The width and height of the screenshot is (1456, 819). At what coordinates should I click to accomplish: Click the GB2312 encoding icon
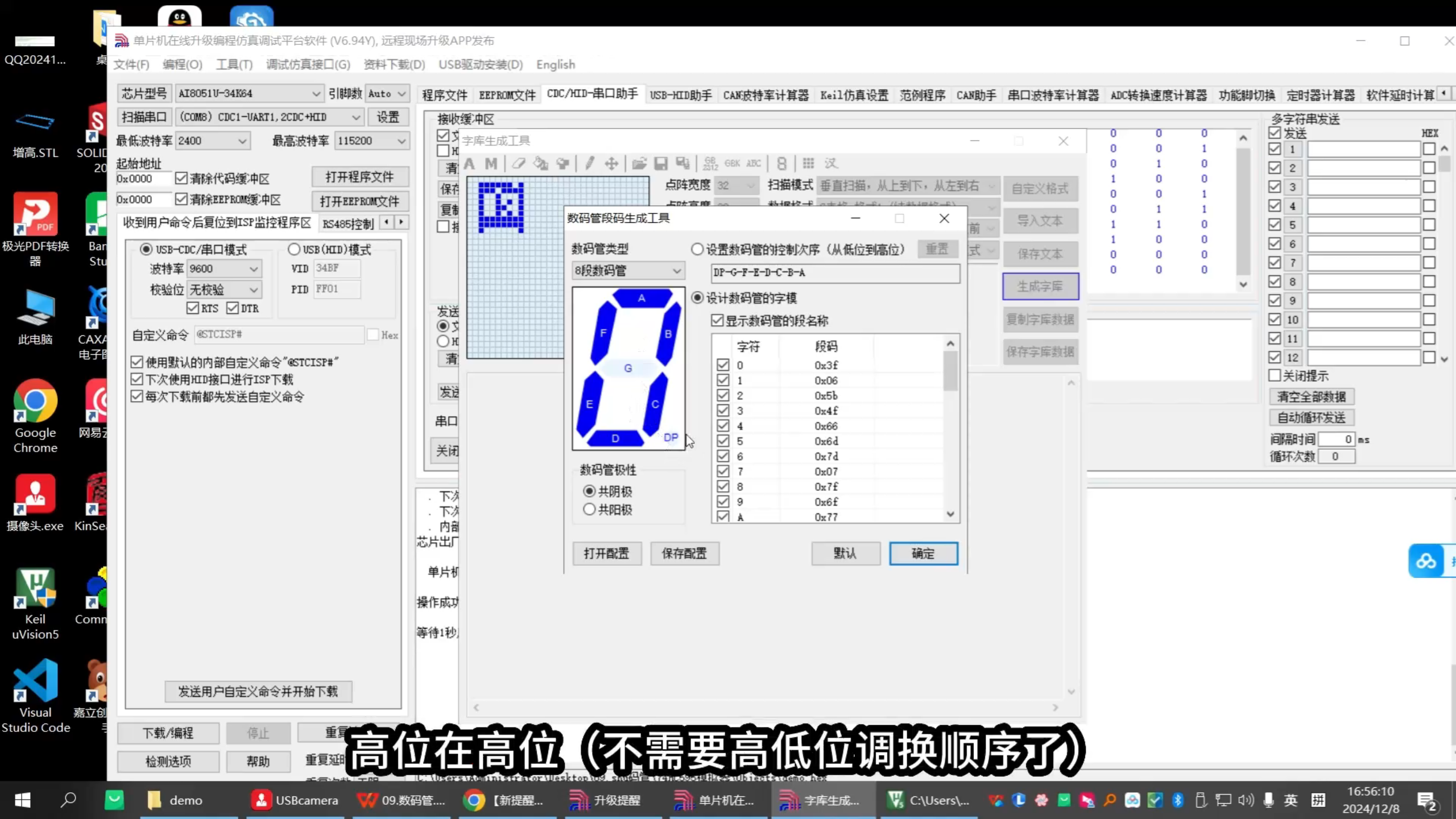(710, 163)
